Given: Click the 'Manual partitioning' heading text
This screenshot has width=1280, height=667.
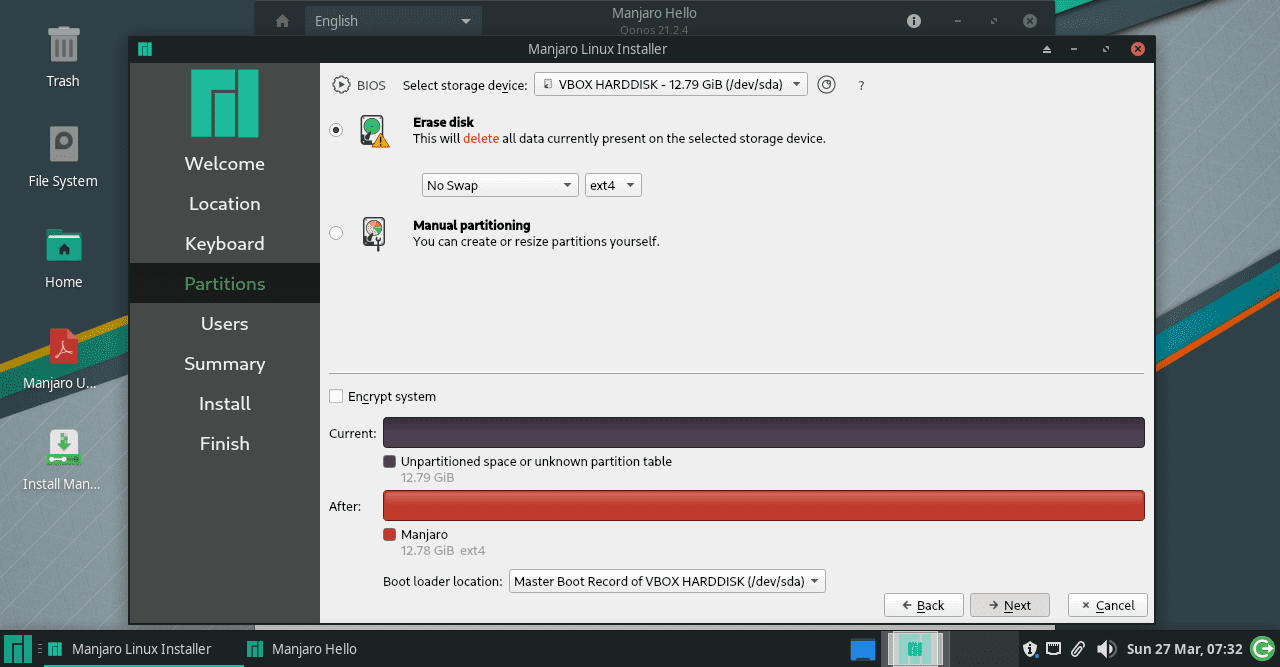Looking at the screenshot, I should [472, 225].
